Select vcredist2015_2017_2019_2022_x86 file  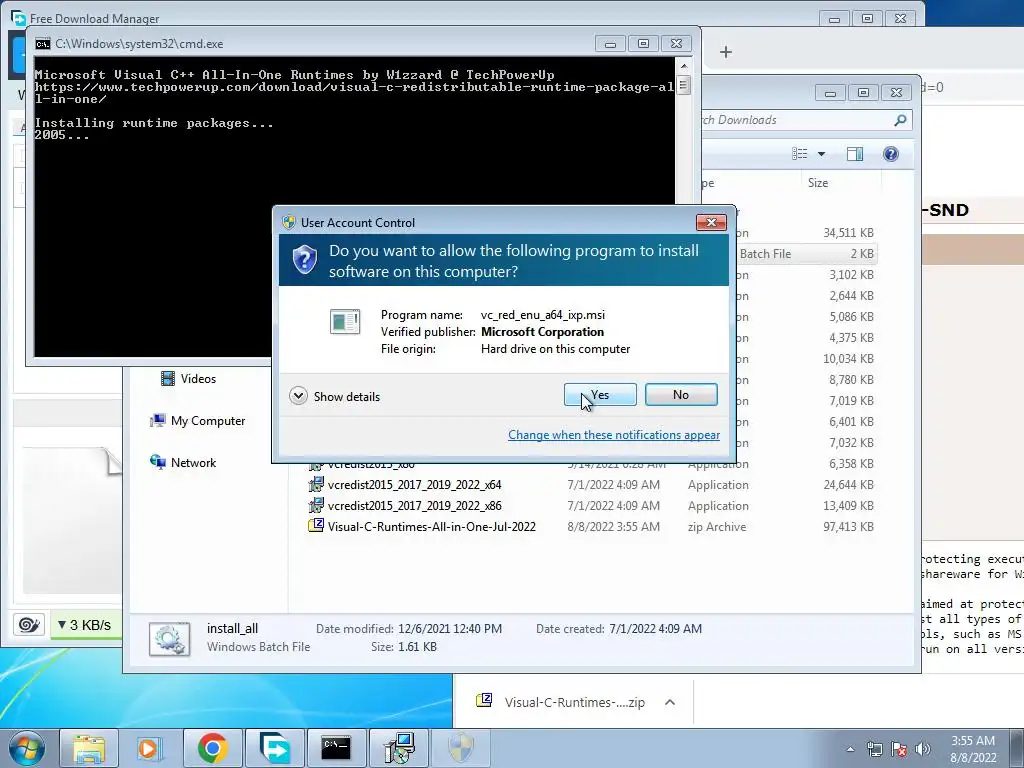coord(414,505)
